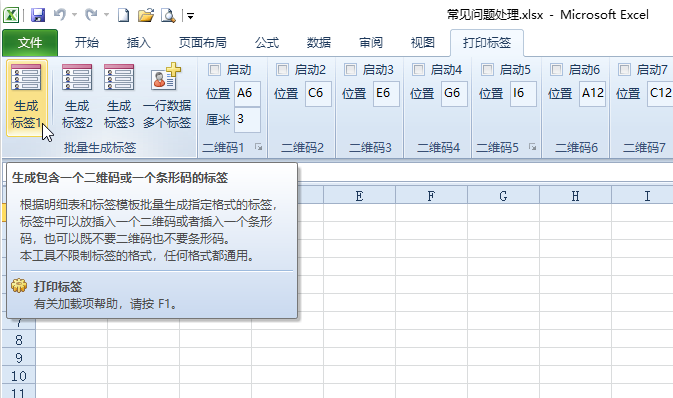The height and width of the screenshot is (398, 673).
Task: Edit the 厘米 field containing 3
Action: point(247,119)
